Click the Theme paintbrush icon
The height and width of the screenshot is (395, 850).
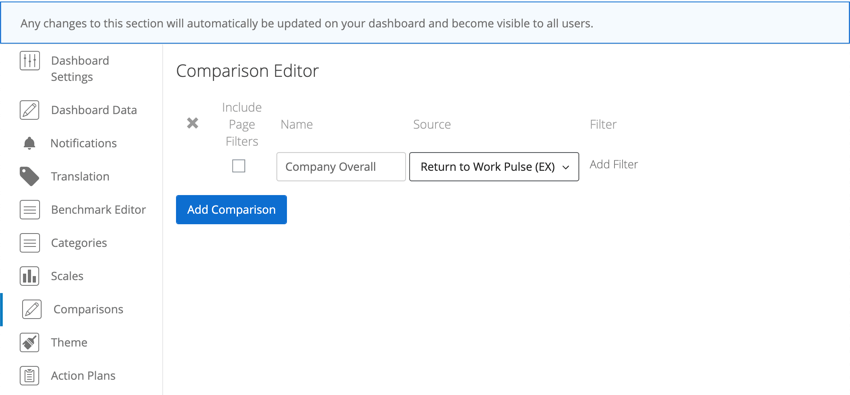pyautogui.click(x=29, y=342)
